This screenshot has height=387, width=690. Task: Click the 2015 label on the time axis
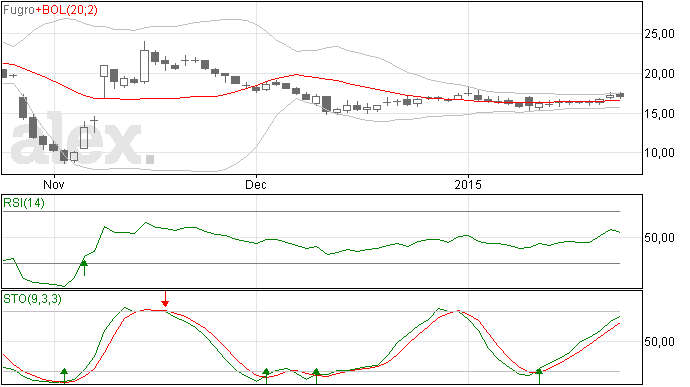pyautogui.click(x=468, y=184)
